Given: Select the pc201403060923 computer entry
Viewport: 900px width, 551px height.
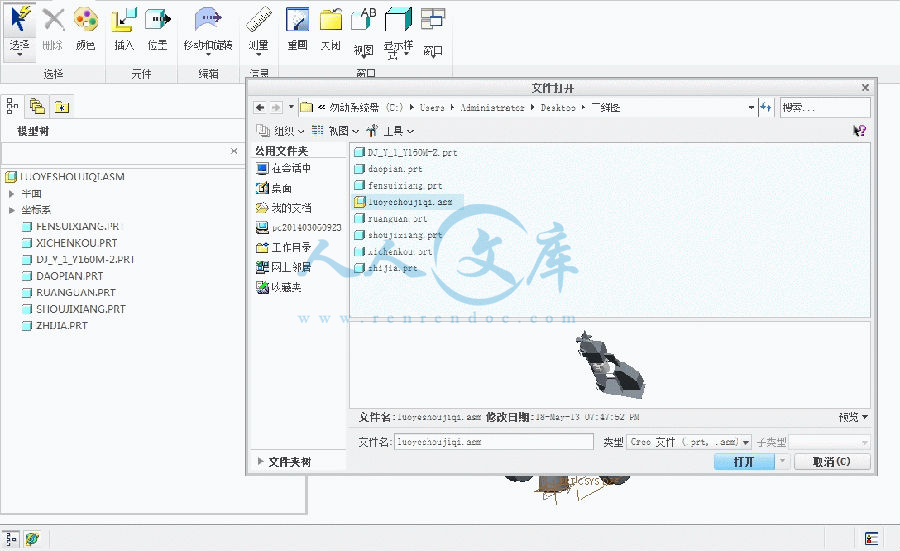Looking at the screenshot, I should [x=298, y=228].
